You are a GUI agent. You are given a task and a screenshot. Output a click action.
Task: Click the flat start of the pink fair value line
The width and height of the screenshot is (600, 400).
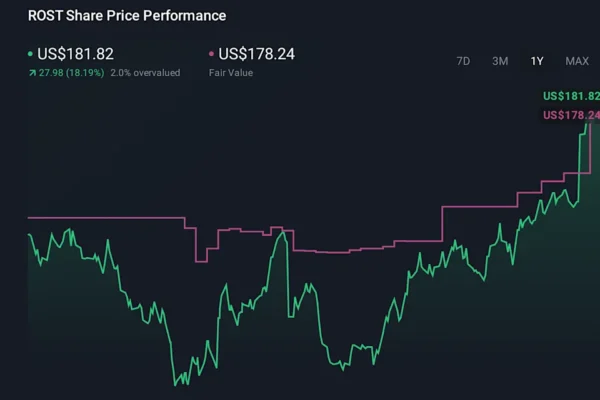pyautogui.click(x=100, y=217)
